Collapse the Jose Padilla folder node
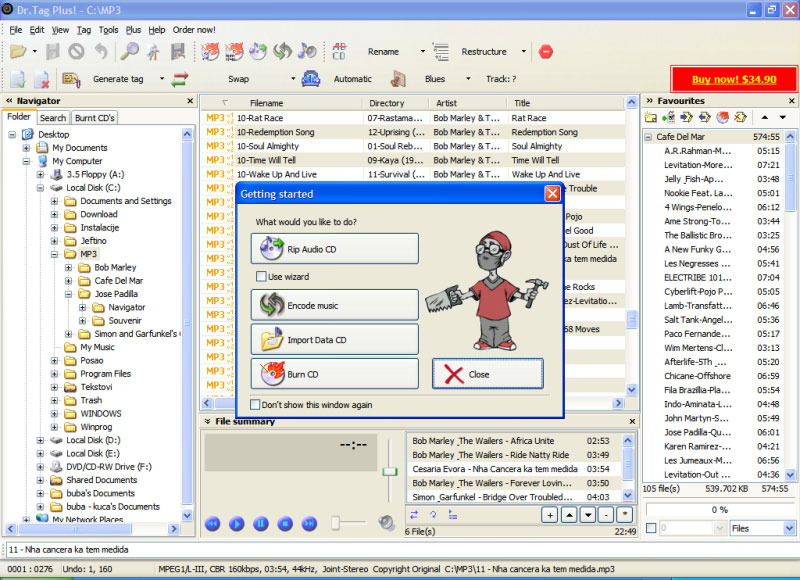Screen dimensions: 800x580 click(x=68, y=294)
